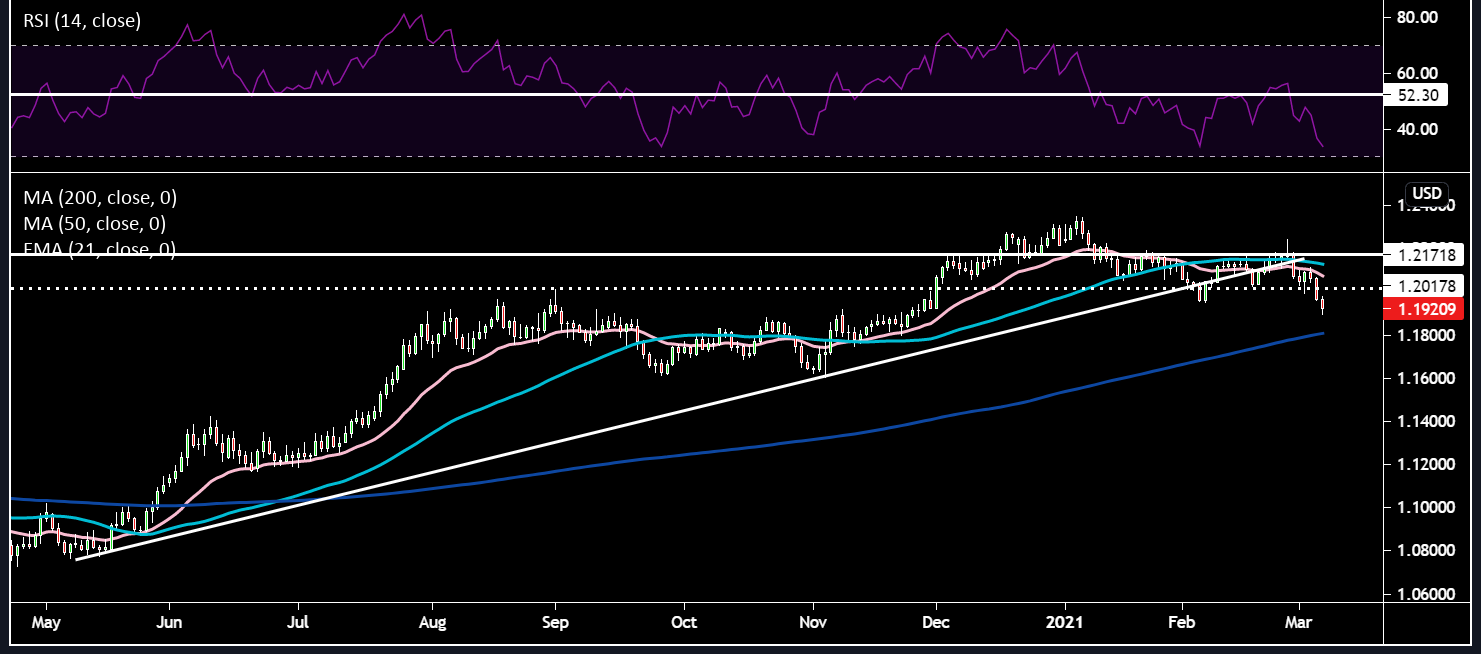Click the Jul label on time axis
The width and height of the screenshot is (1481, 654).
298,621
